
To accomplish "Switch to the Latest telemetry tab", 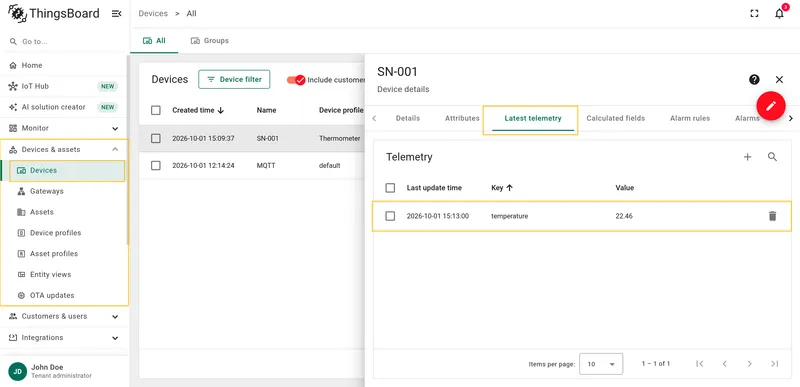I will pyautogui.click(x=533, y=118).
